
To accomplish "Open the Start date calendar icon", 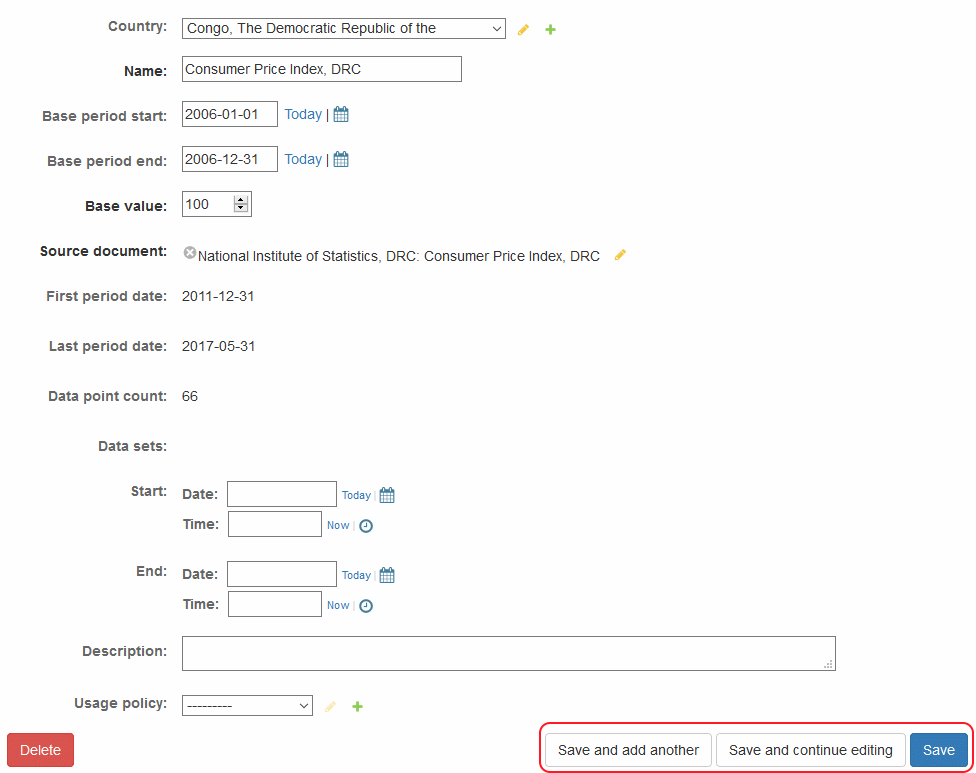I will [x=387, y=495].
